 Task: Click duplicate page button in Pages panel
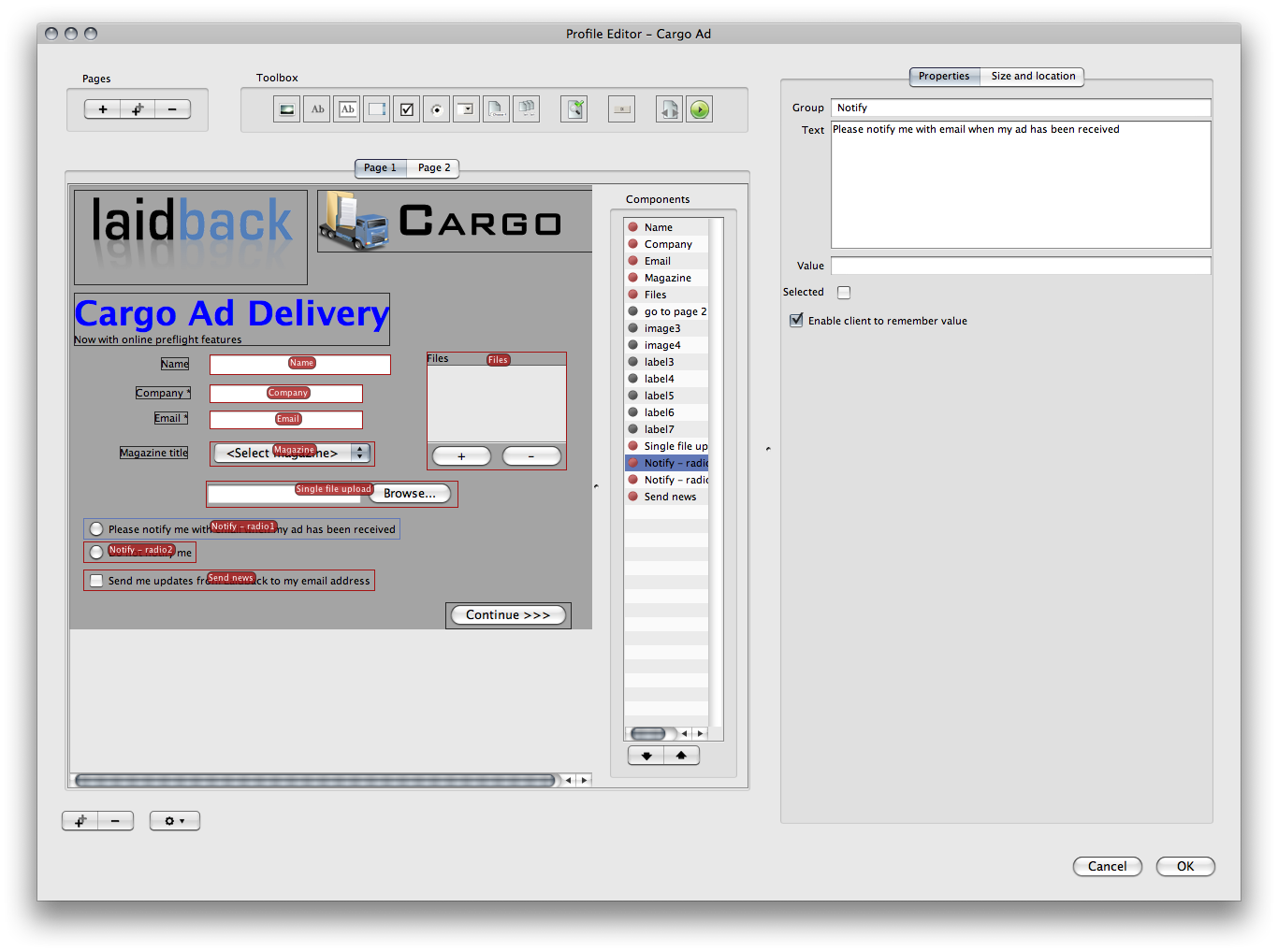pos(138,109)
